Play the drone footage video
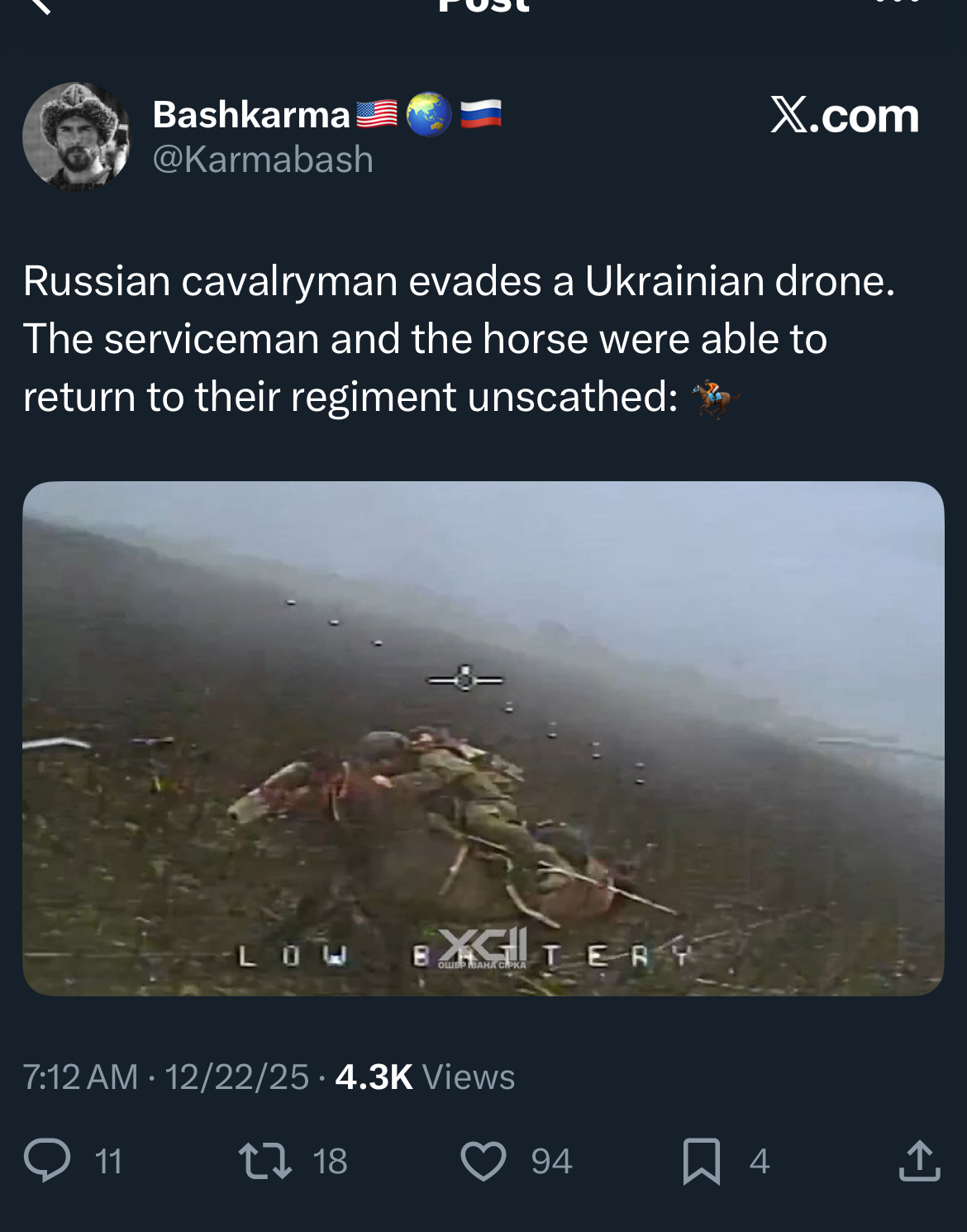967x1232 pixels. point(483,738)
